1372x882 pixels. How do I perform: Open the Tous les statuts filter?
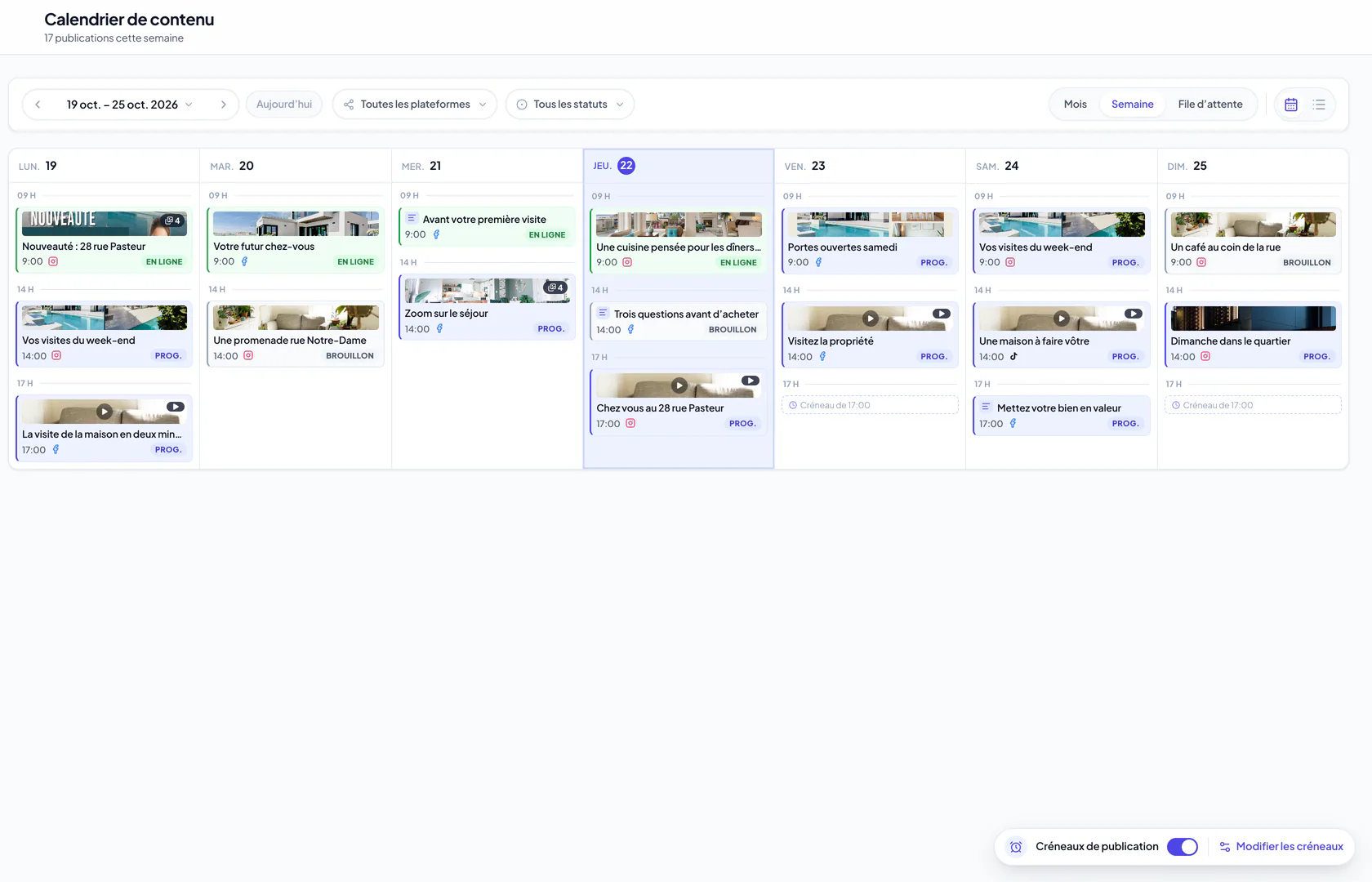(x=570, y=105)
